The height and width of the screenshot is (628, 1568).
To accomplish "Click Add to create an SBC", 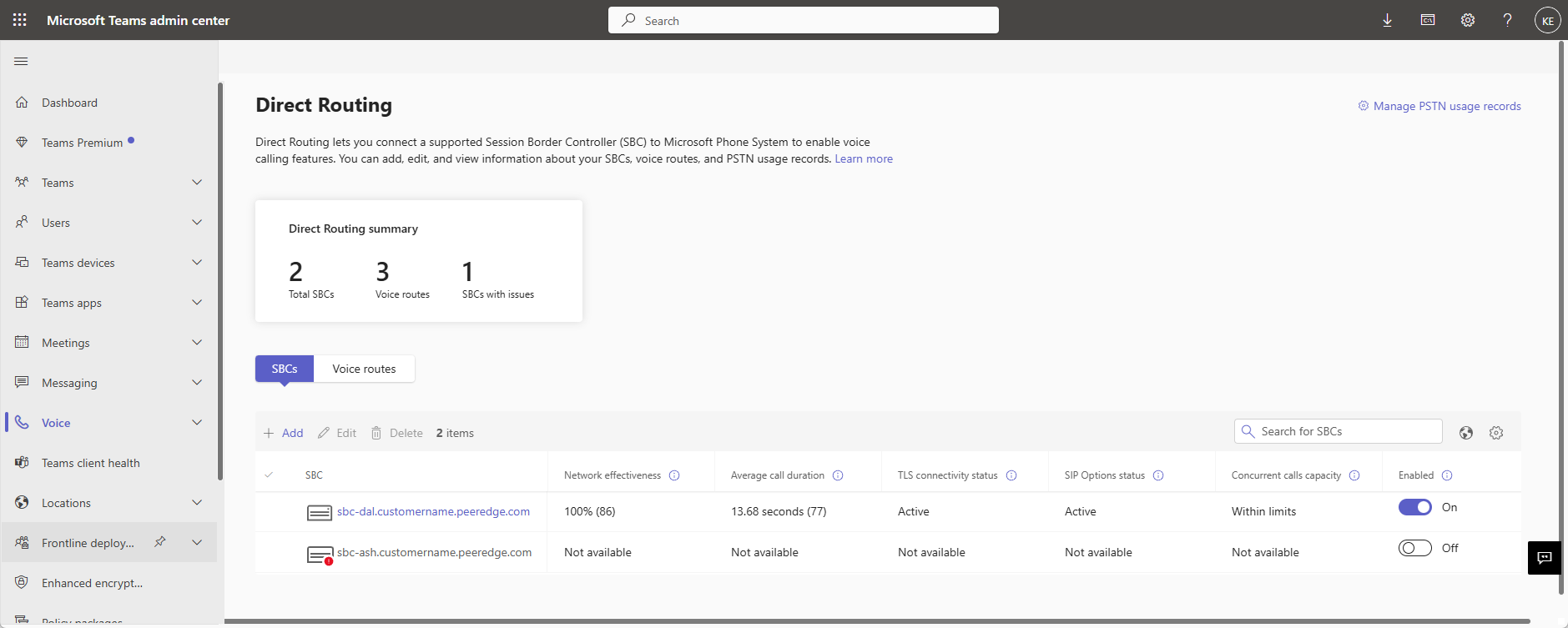I will point(284,433).
